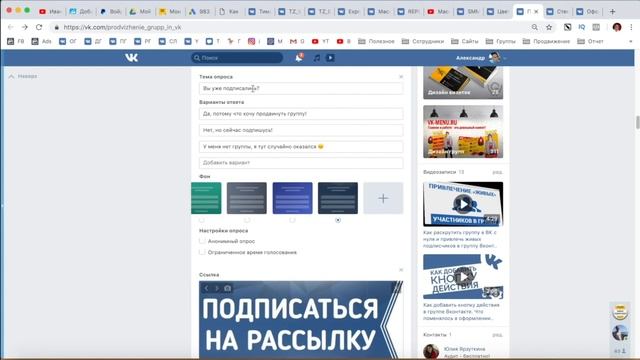Viewport: 640px width, 360px height.
Task: Play the video about attracting live members
Action: (462, 204)
